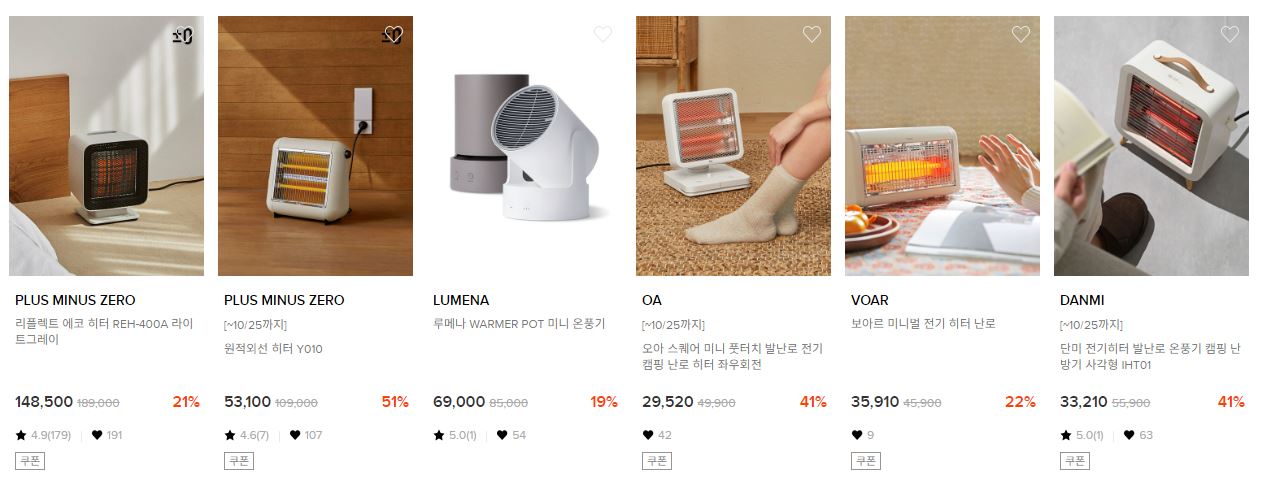Click the 쿠폰 badge under the first product
Screen dimensions: 1265x484
pyautogui.click(x=30, y=461)
